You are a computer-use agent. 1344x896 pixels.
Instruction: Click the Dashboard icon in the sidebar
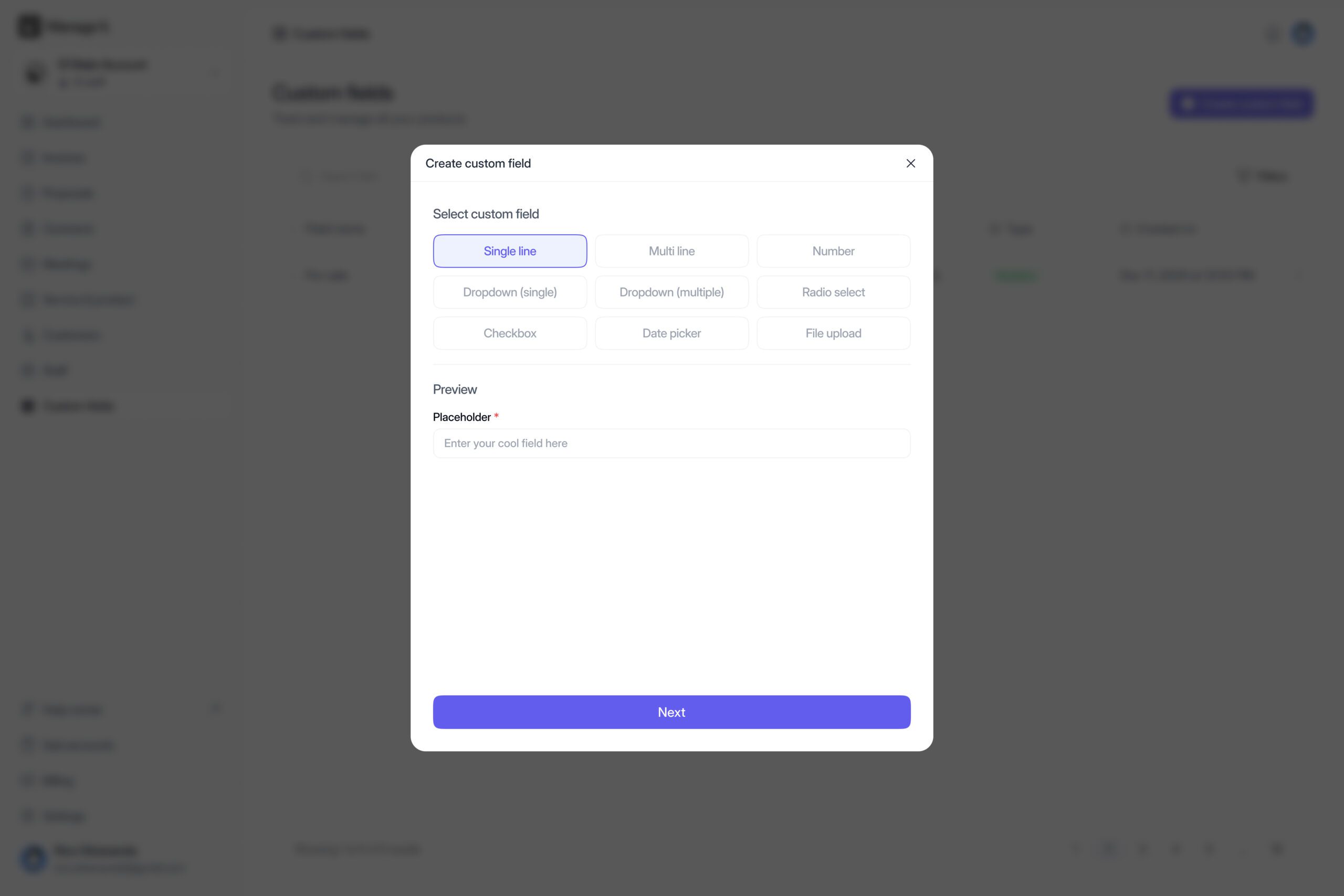(x=27, y=122)
